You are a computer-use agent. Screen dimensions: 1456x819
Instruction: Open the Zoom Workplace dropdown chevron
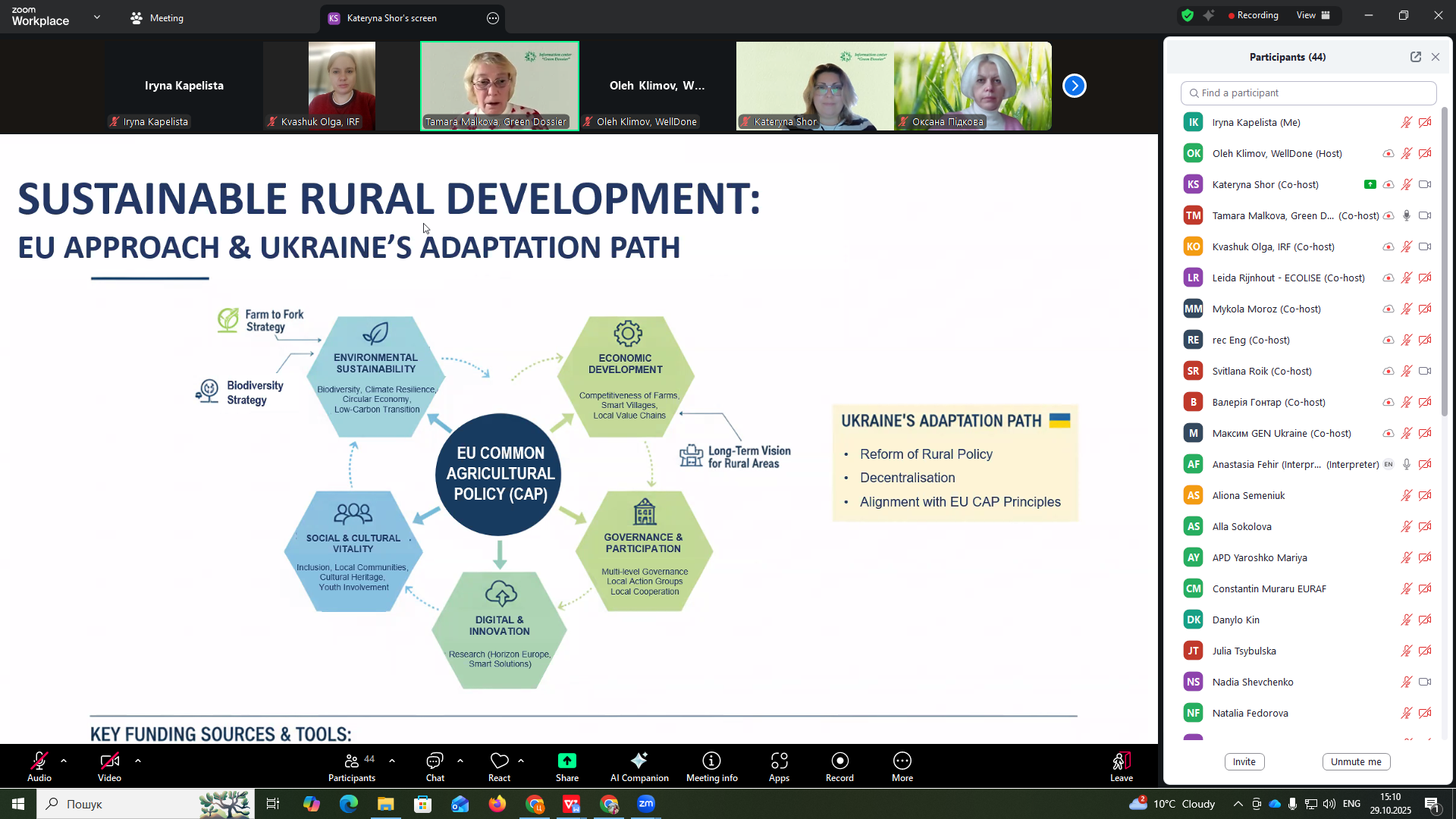(x=97, y=17)
